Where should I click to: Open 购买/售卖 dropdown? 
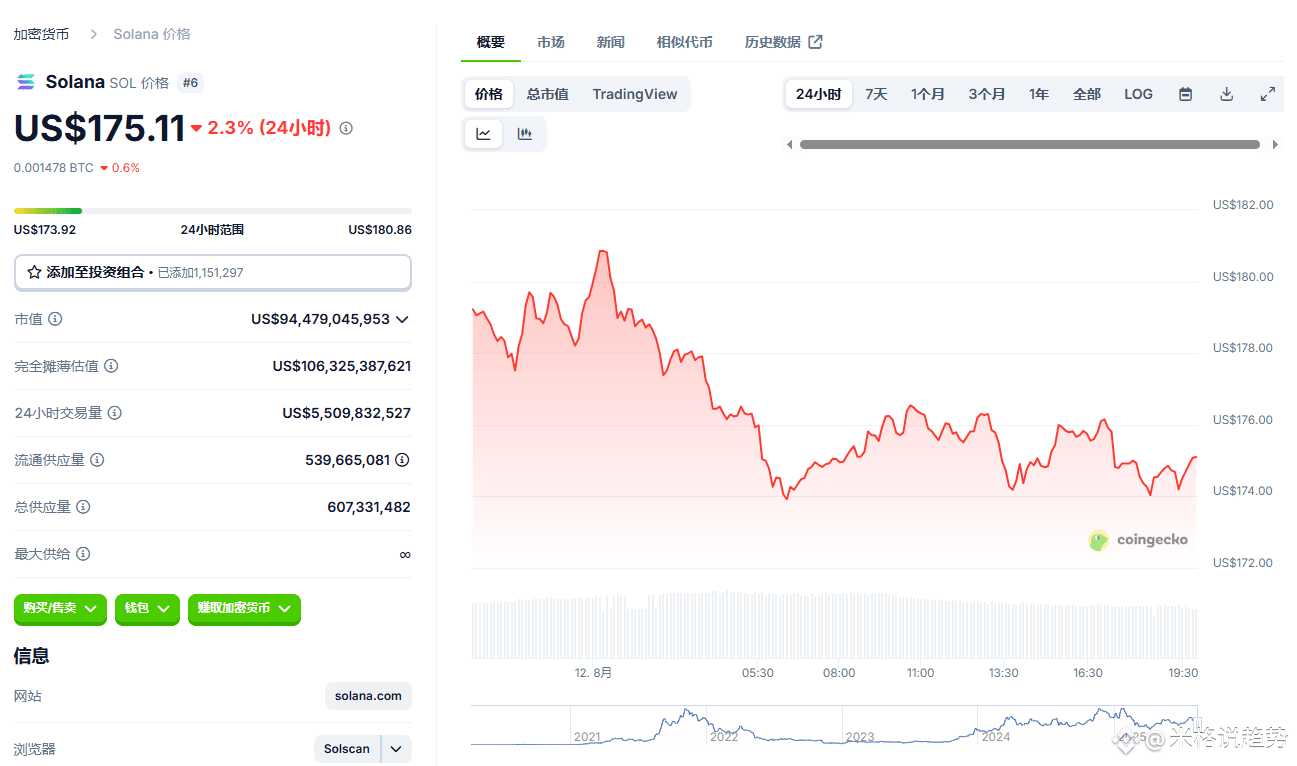point(60,608)
